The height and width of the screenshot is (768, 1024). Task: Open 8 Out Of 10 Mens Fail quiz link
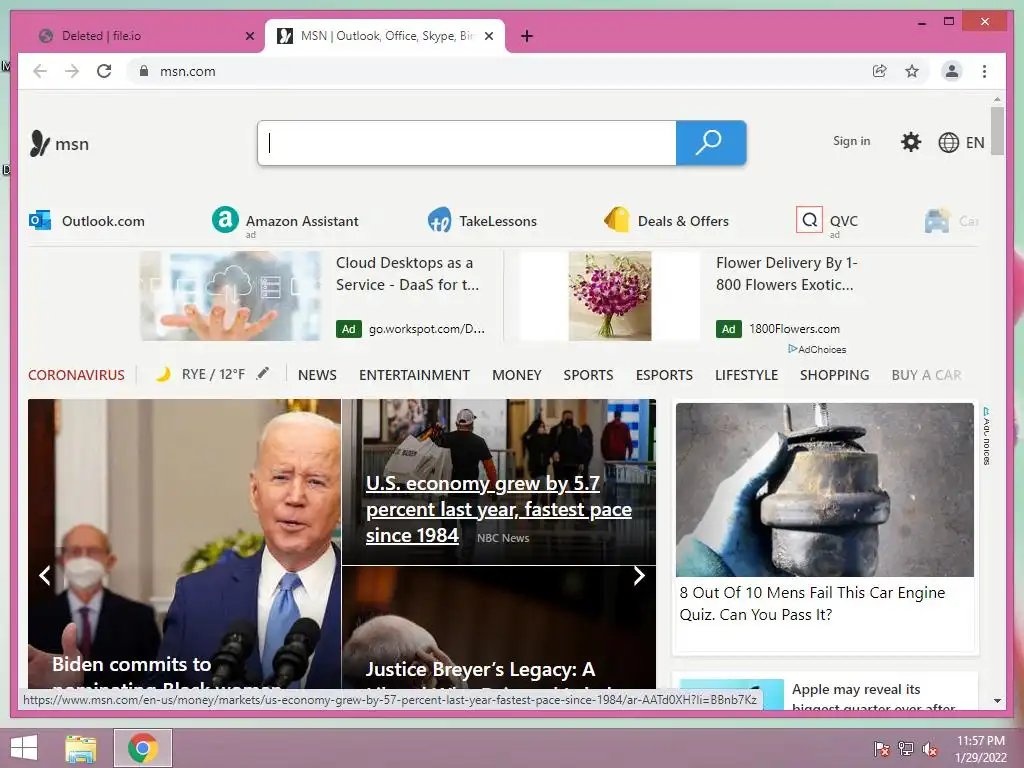[812, 603]
